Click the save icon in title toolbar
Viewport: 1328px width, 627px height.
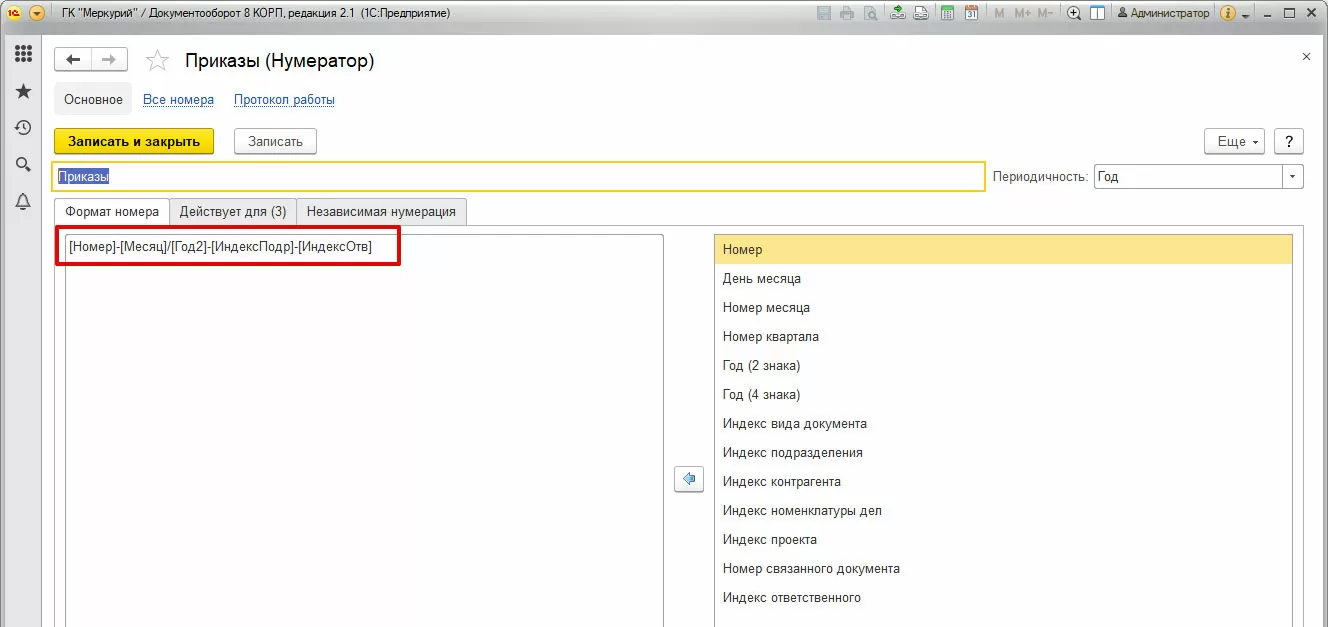coord(824,14)
